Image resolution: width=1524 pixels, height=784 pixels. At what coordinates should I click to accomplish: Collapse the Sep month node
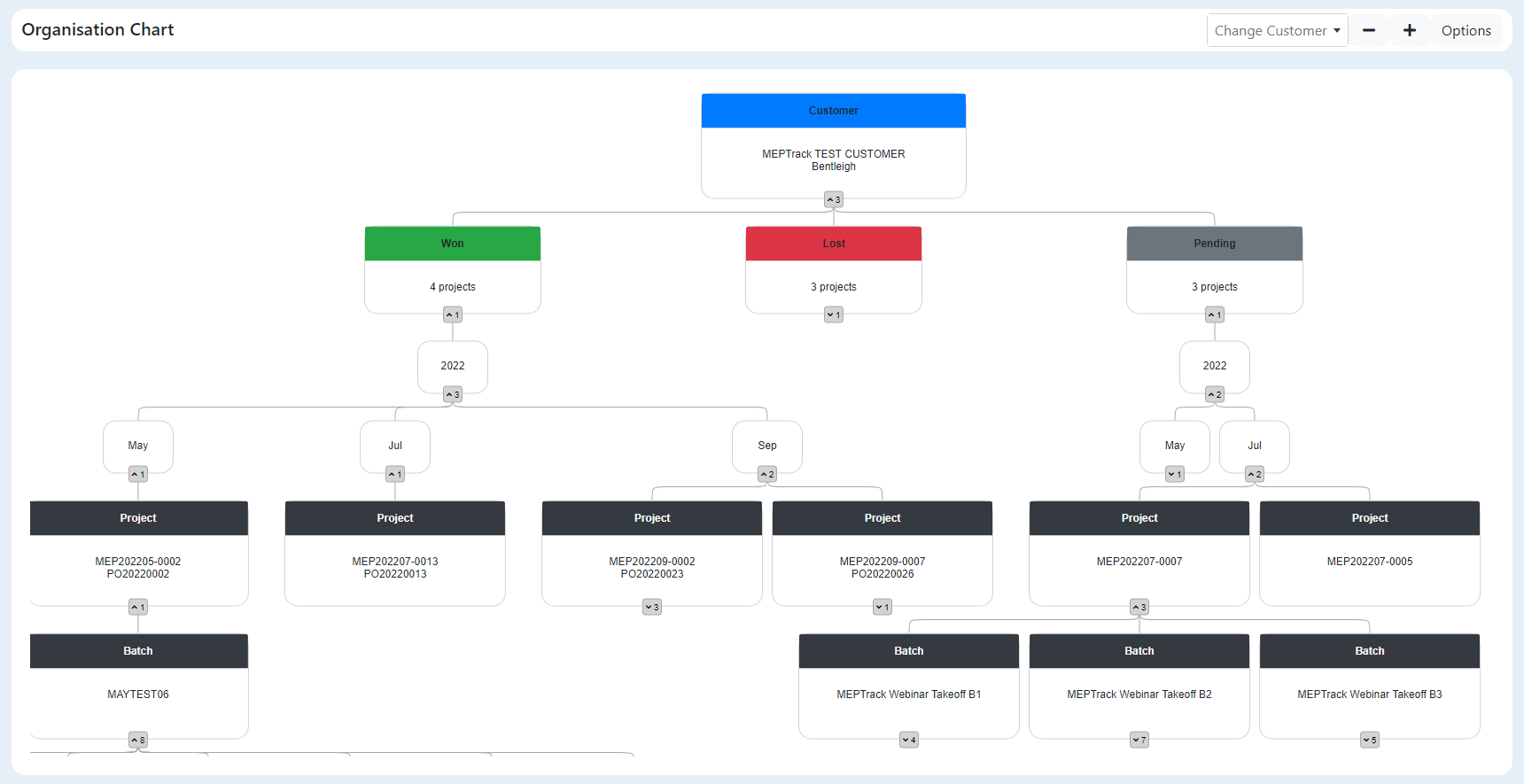[767, 474]
